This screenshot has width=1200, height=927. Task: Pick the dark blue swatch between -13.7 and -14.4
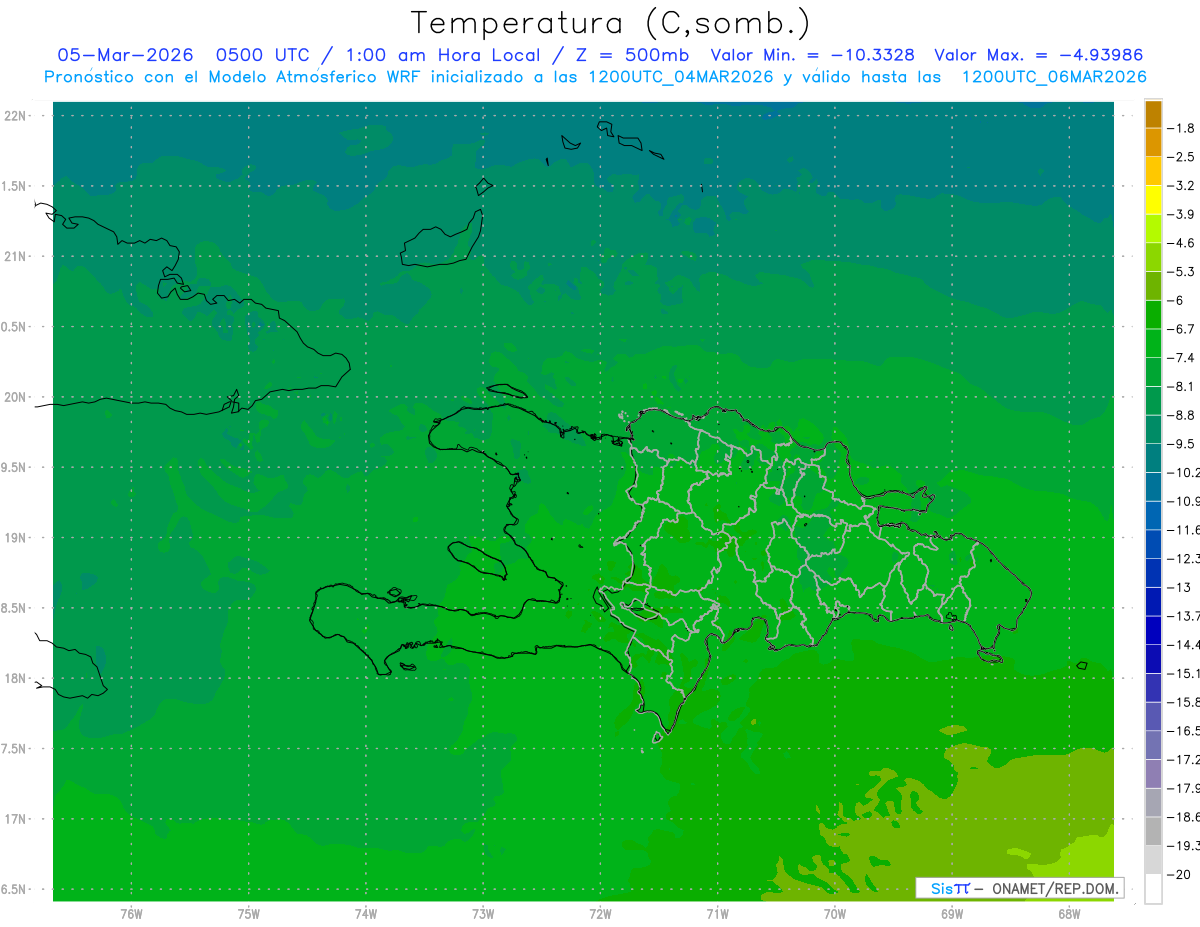(x=1154, y=630)
